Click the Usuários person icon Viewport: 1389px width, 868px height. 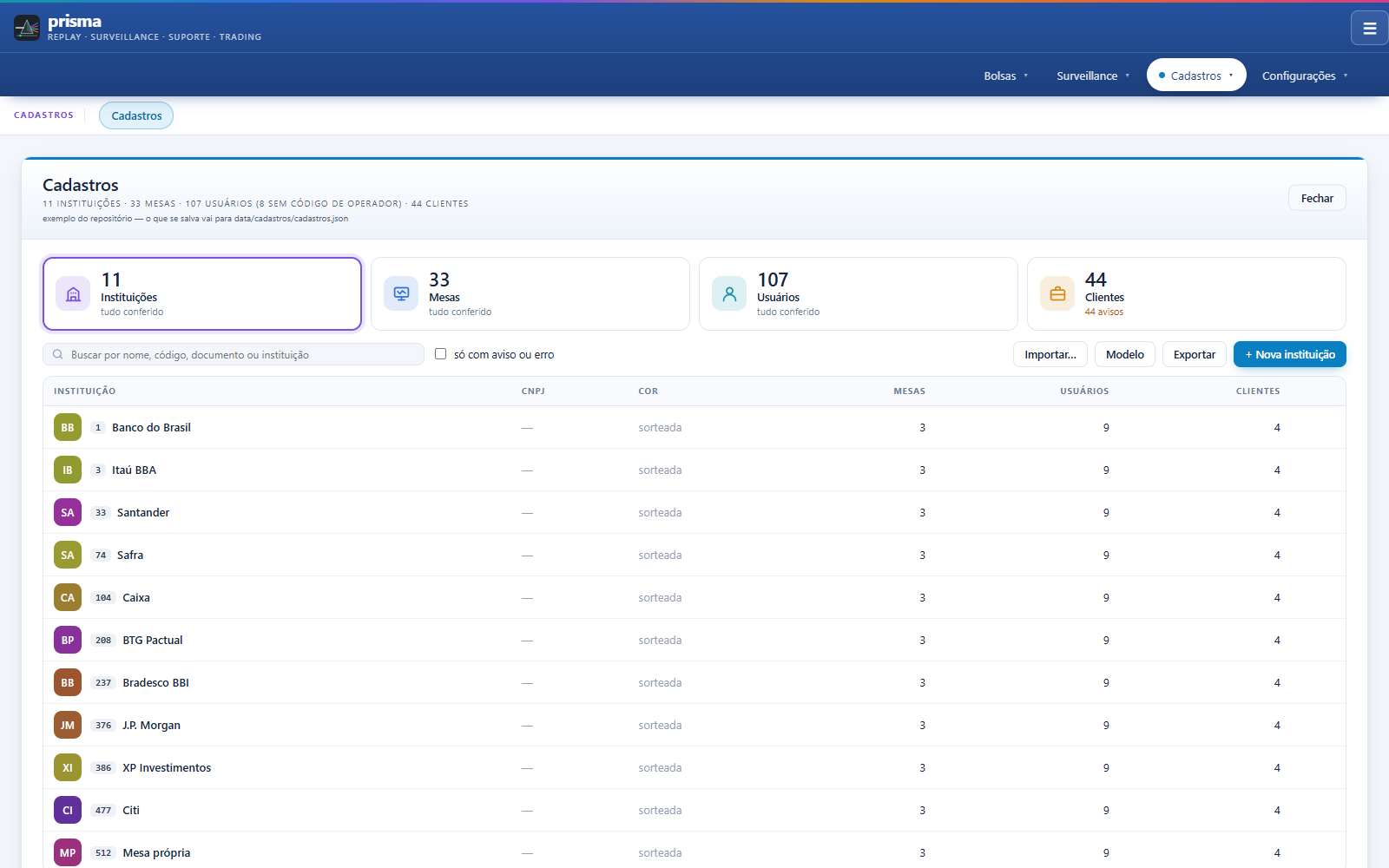click(729, 293)
